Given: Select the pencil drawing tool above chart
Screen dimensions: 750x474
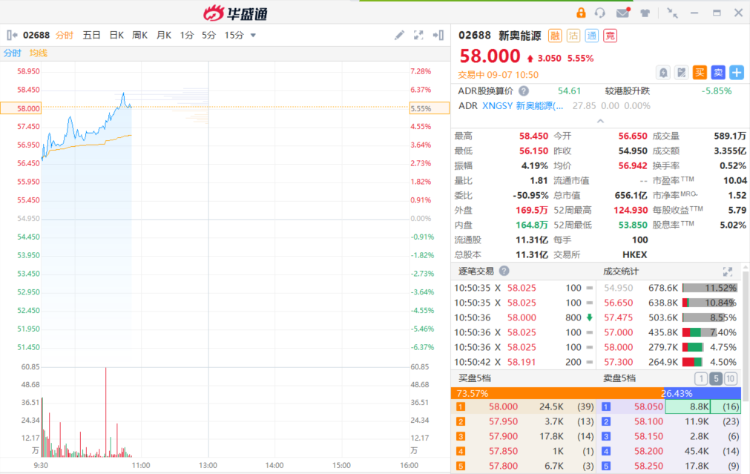Looking at the screenshot, I should (400, 35).
